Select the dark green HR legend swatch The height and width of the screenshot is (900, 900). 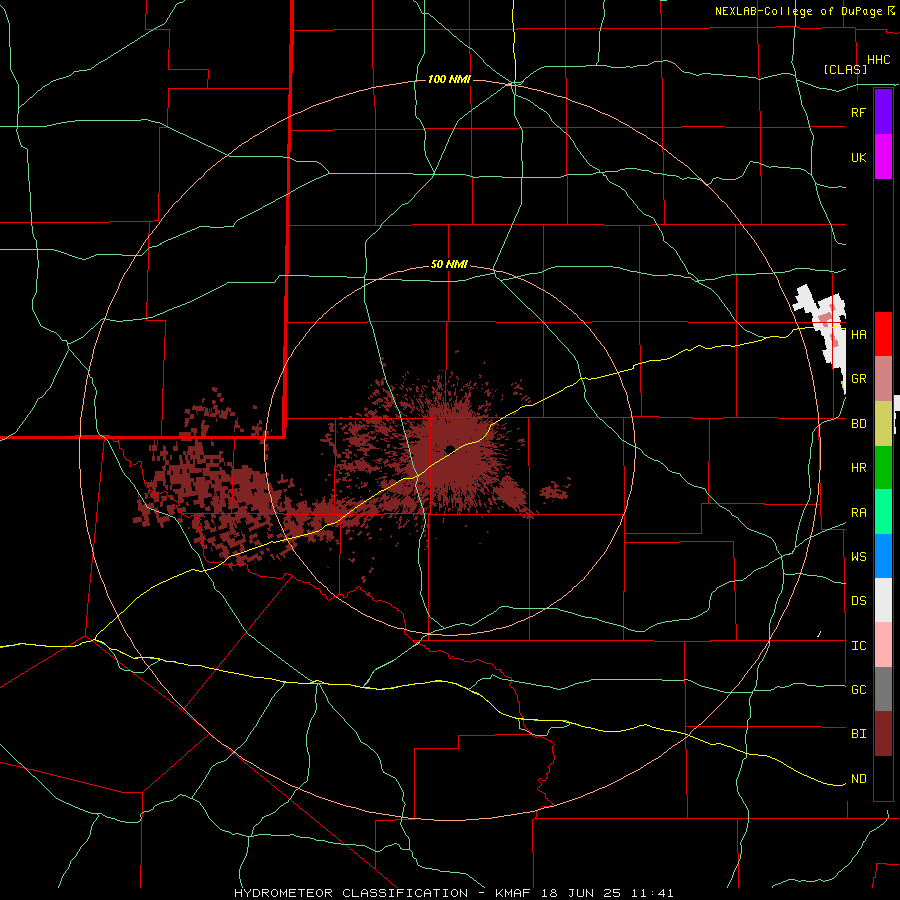click(883, 467)
